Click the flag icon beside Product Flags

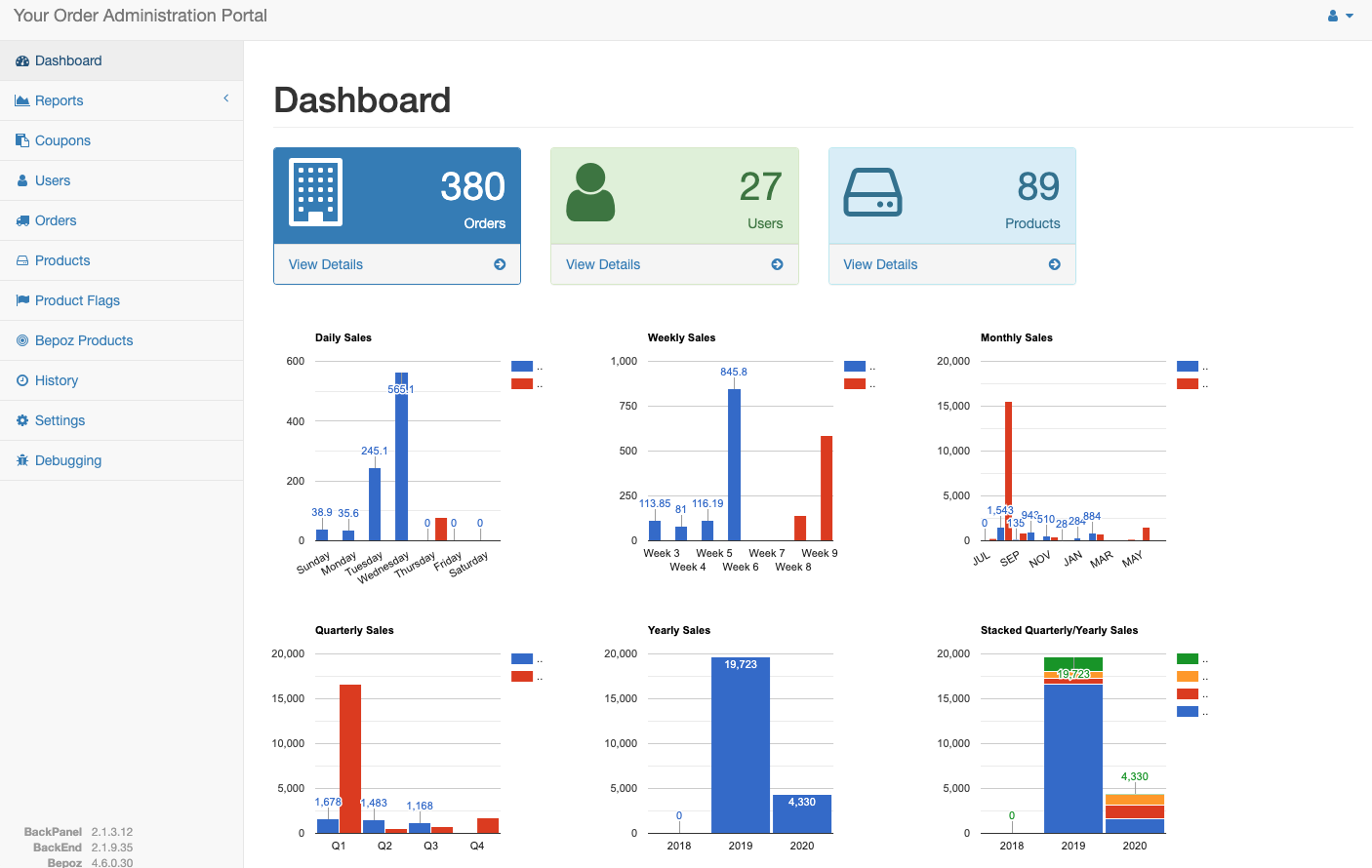coord(22,300)
